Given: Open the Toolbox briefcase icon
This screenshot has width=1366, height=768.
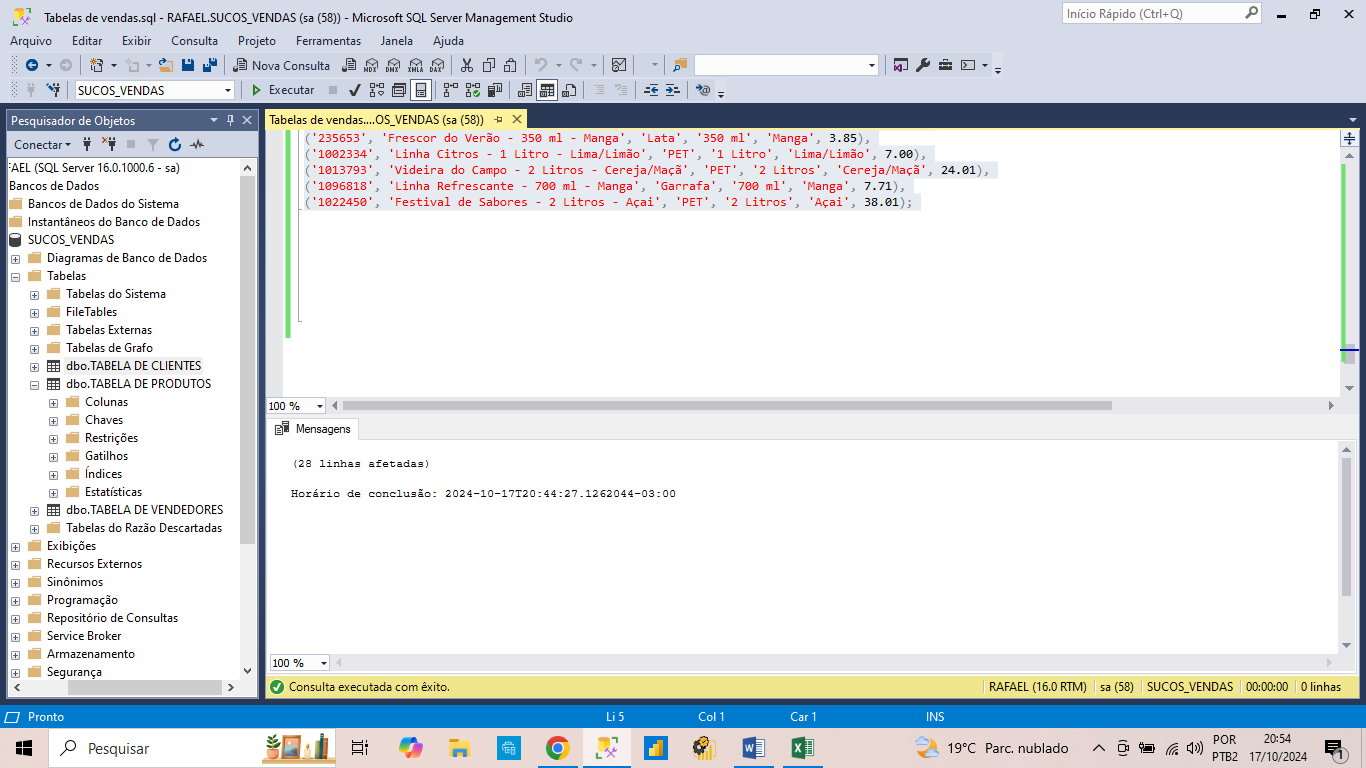Looking at the screenshot, I should tap(945, 65).
